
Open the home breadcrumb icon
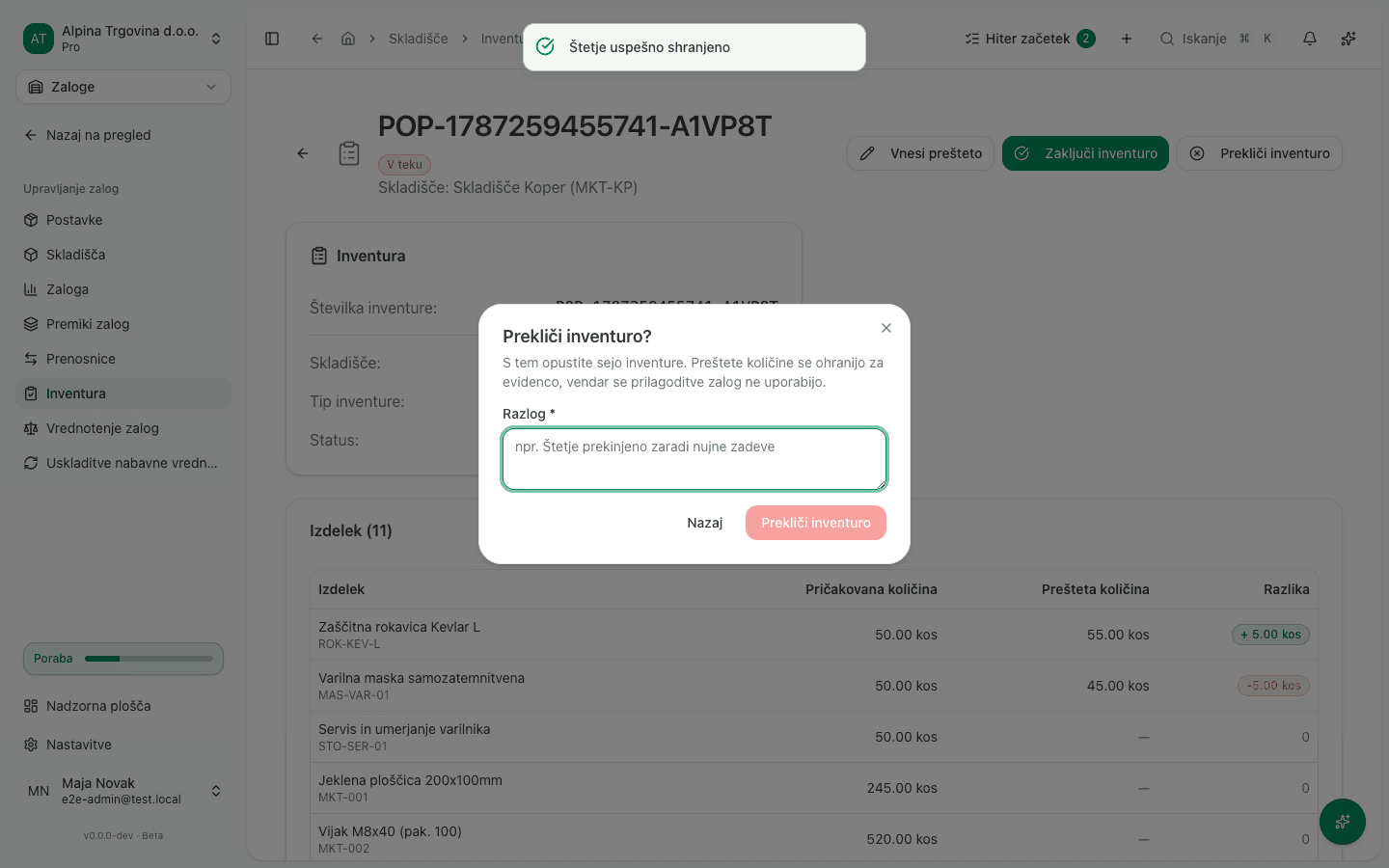(348, 39)
